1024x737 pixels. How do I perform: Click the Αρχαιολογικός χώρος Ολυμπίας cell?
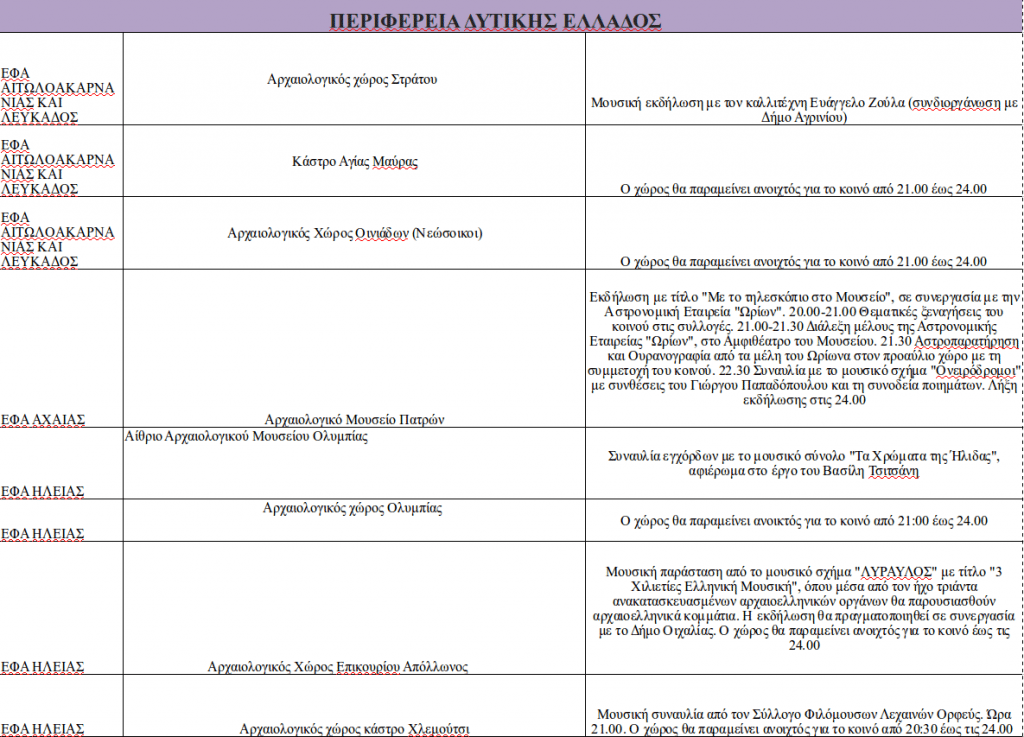coord(352,508)
